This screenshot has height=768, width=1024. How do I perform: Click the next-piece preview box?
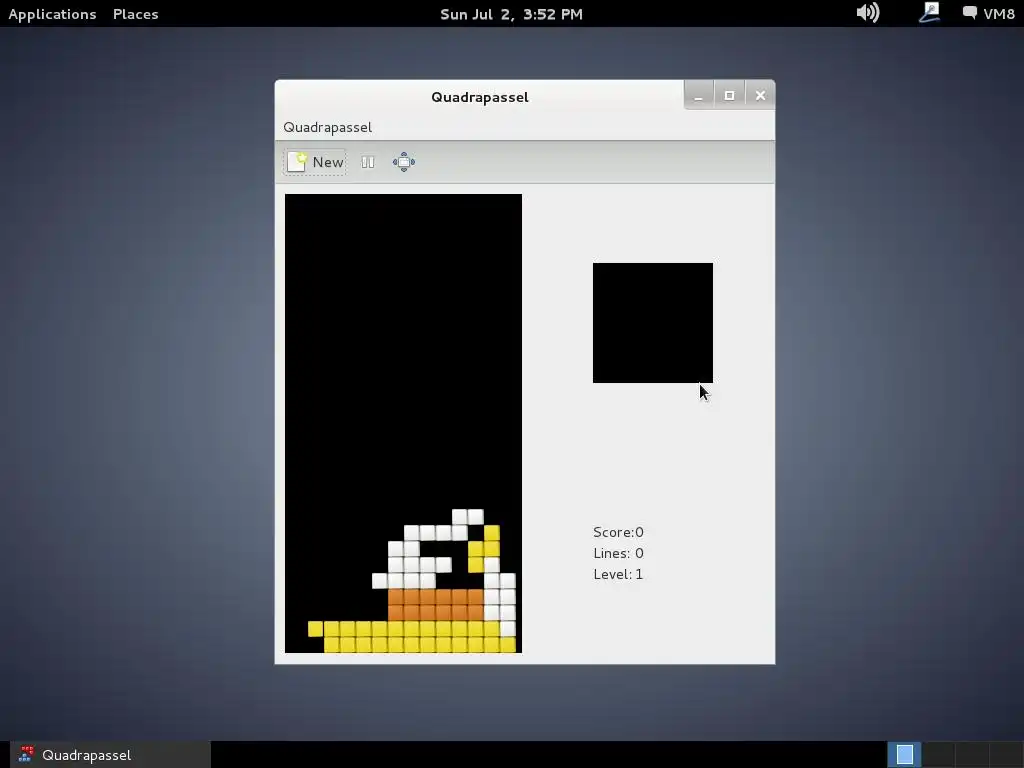pos(653,323)
